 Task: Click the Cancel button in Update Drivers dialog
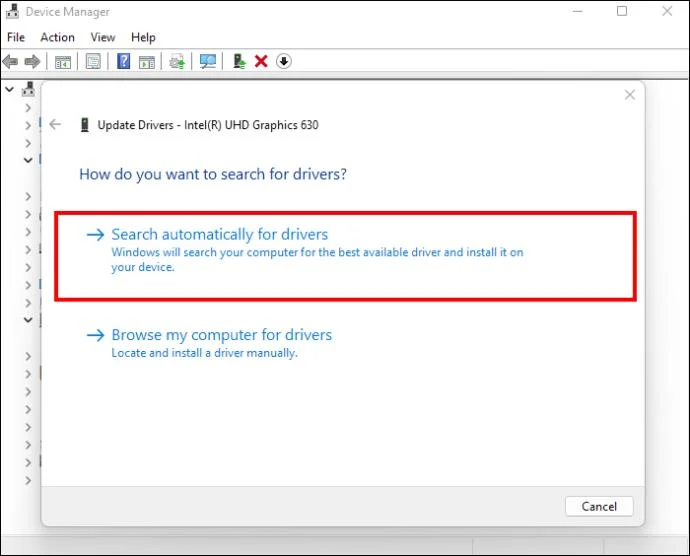point(599,506)
